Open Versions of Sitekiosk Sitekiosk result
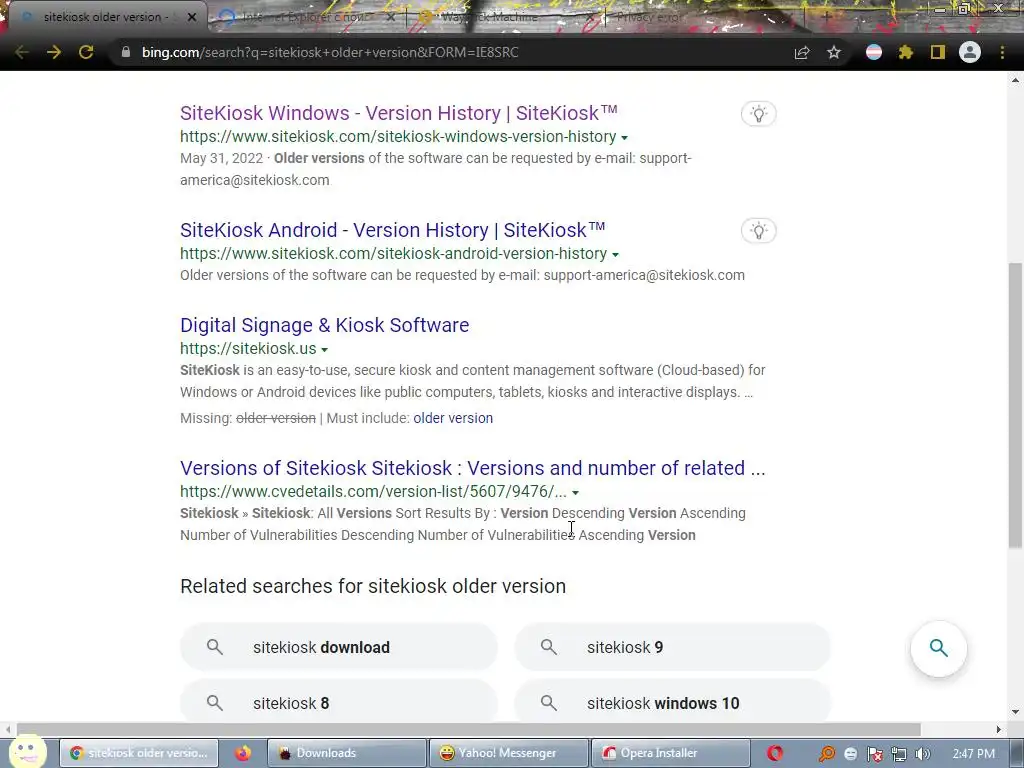Image resolution: width=1024 pixels, height=768 pixels. point(473,468)
